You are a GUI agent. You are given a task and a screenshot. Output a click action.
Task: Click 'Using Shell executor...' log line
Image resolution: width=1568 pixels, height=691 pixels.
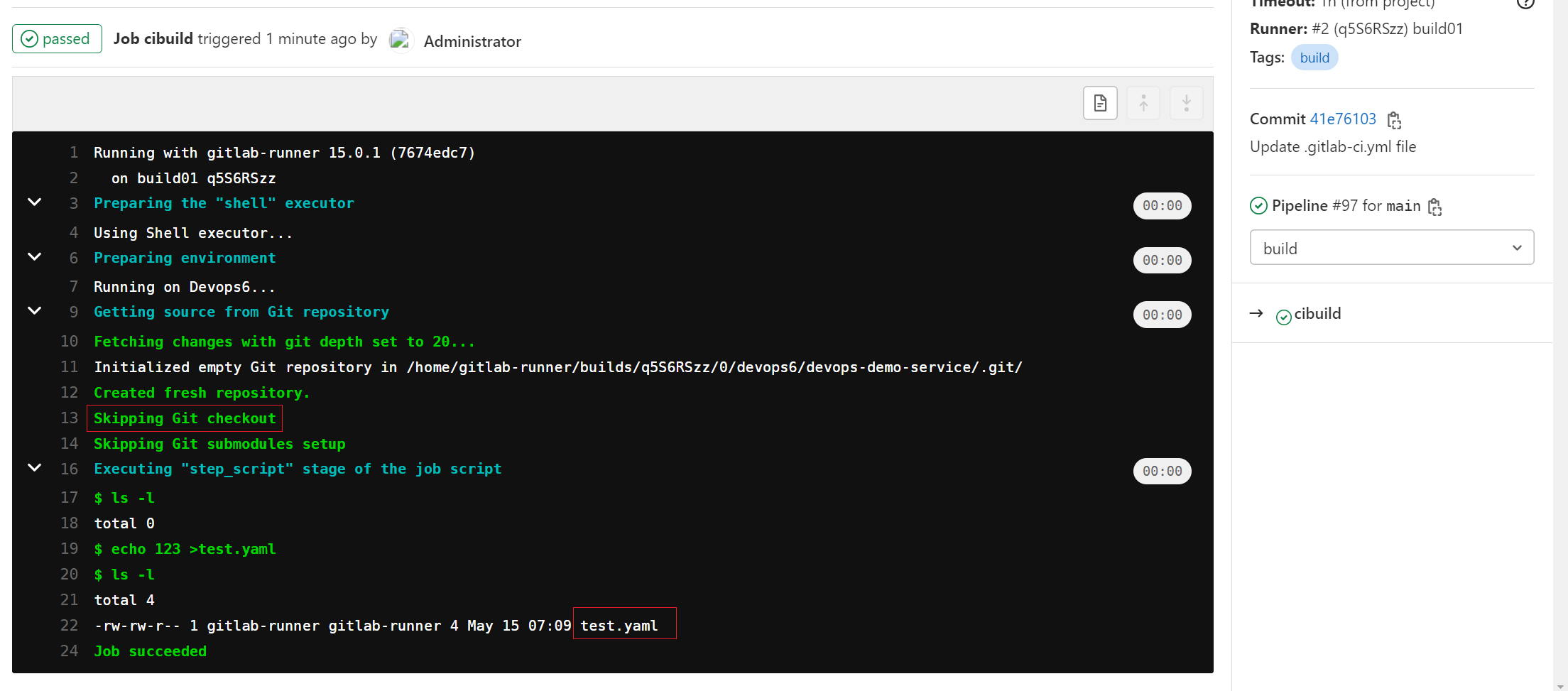193,233
